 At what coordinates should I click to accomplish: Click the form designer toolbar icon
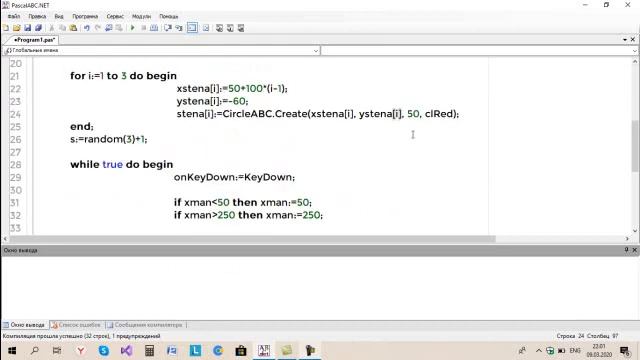206,28
